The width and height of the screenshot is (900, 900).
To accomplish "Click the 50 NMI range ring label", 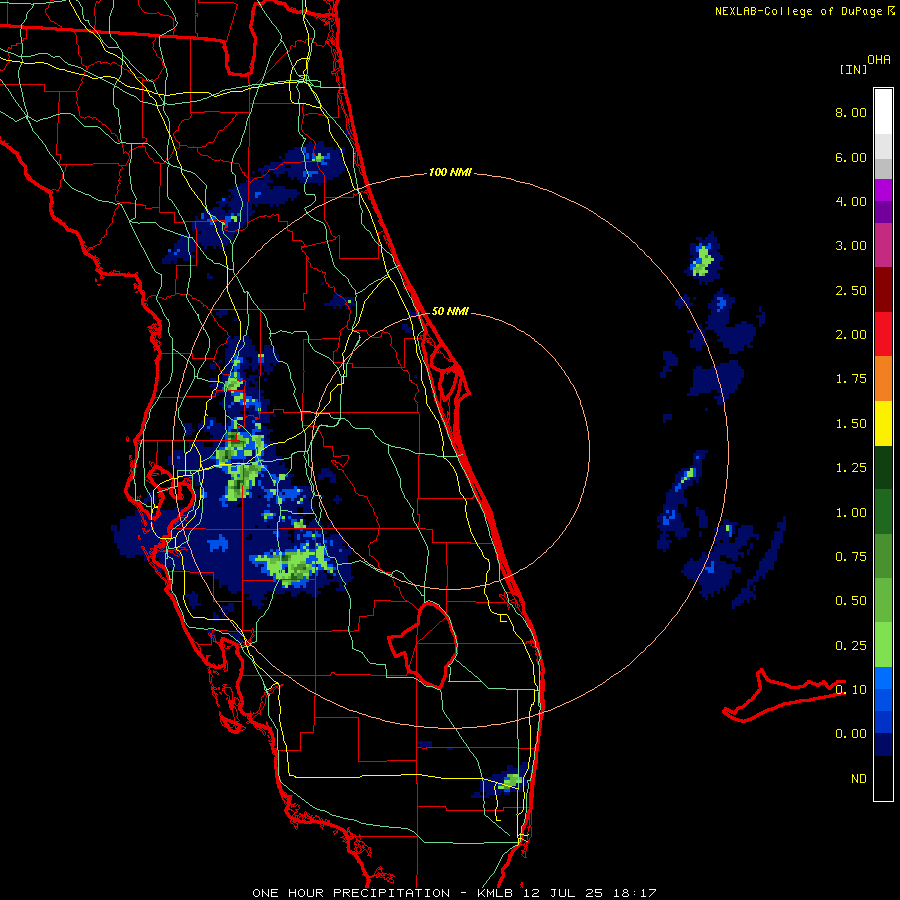I will point(450,311).
